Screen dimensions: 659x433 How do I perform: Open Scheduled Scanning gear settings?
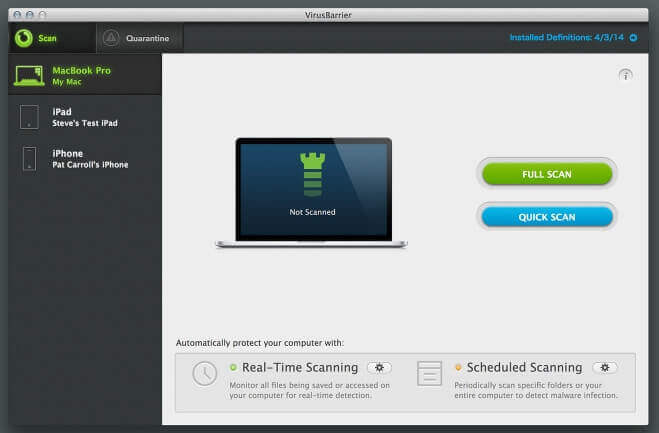[x=605, y=367]
